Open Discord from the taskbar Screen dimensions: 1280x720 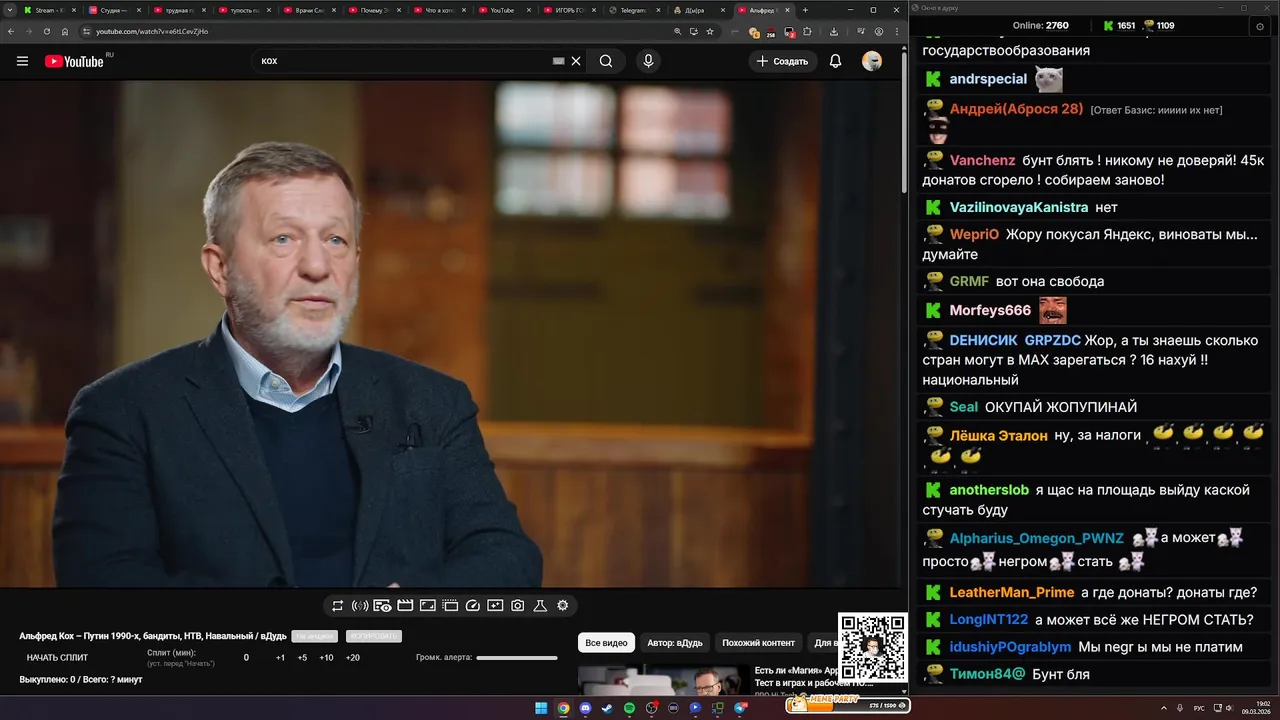pos(585,708)
